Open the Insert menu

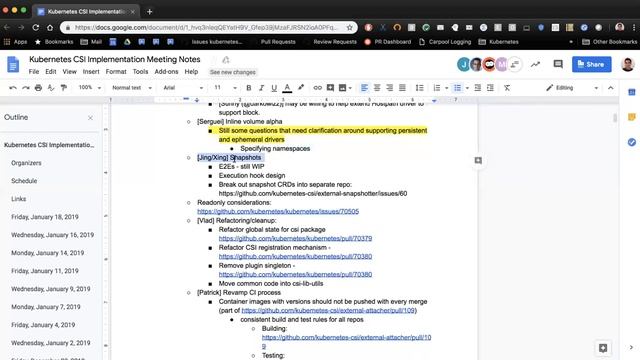point(91,71)
